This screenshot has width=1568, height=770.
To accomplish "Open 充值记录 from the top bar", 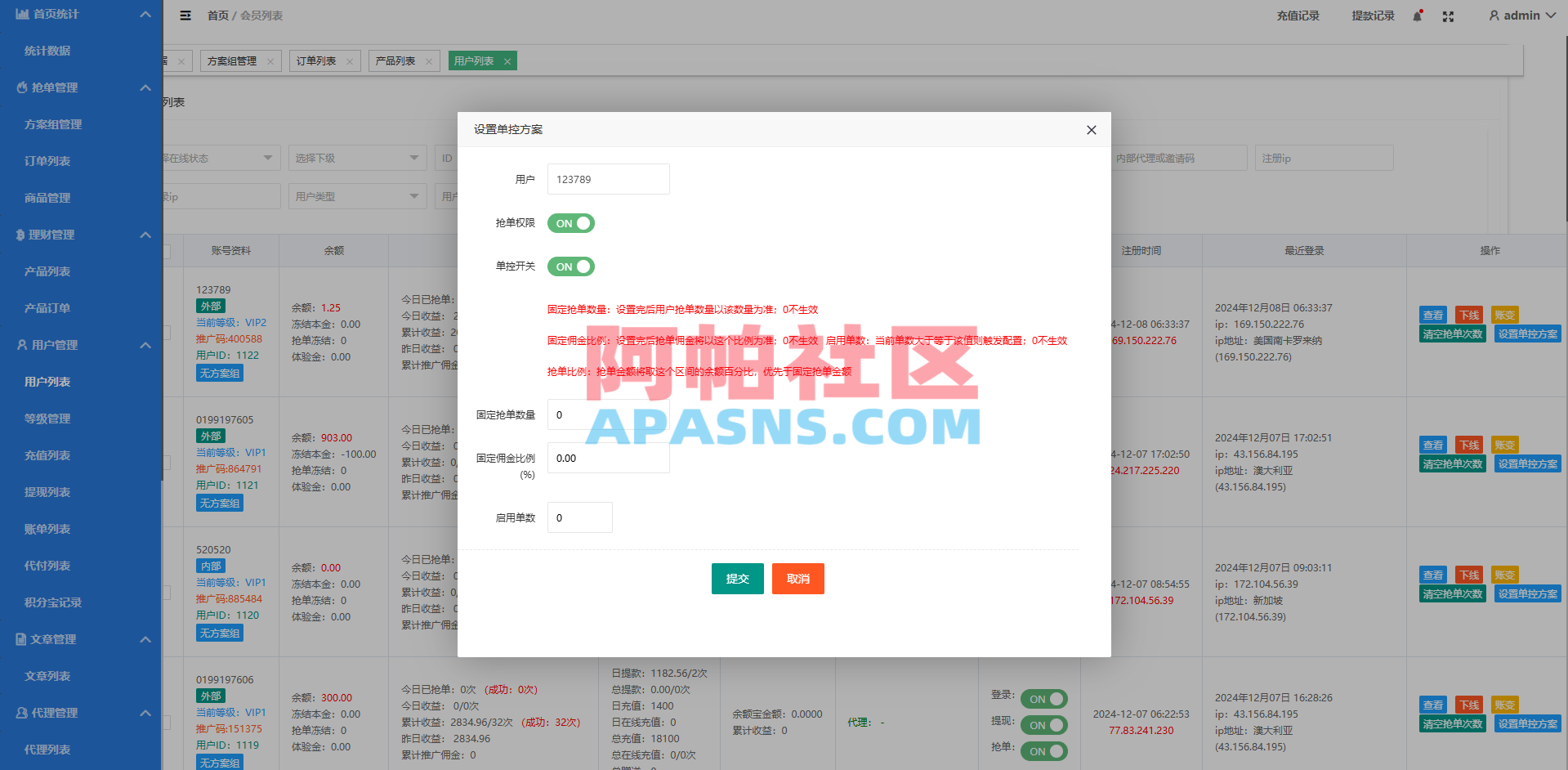I will coord(1298,16).
